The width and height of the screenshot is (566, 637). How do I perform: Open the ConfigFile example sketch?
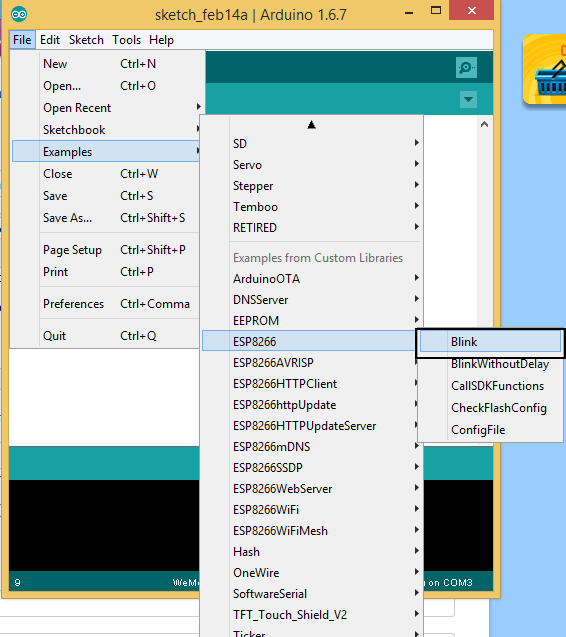click(x=490, y=429)
